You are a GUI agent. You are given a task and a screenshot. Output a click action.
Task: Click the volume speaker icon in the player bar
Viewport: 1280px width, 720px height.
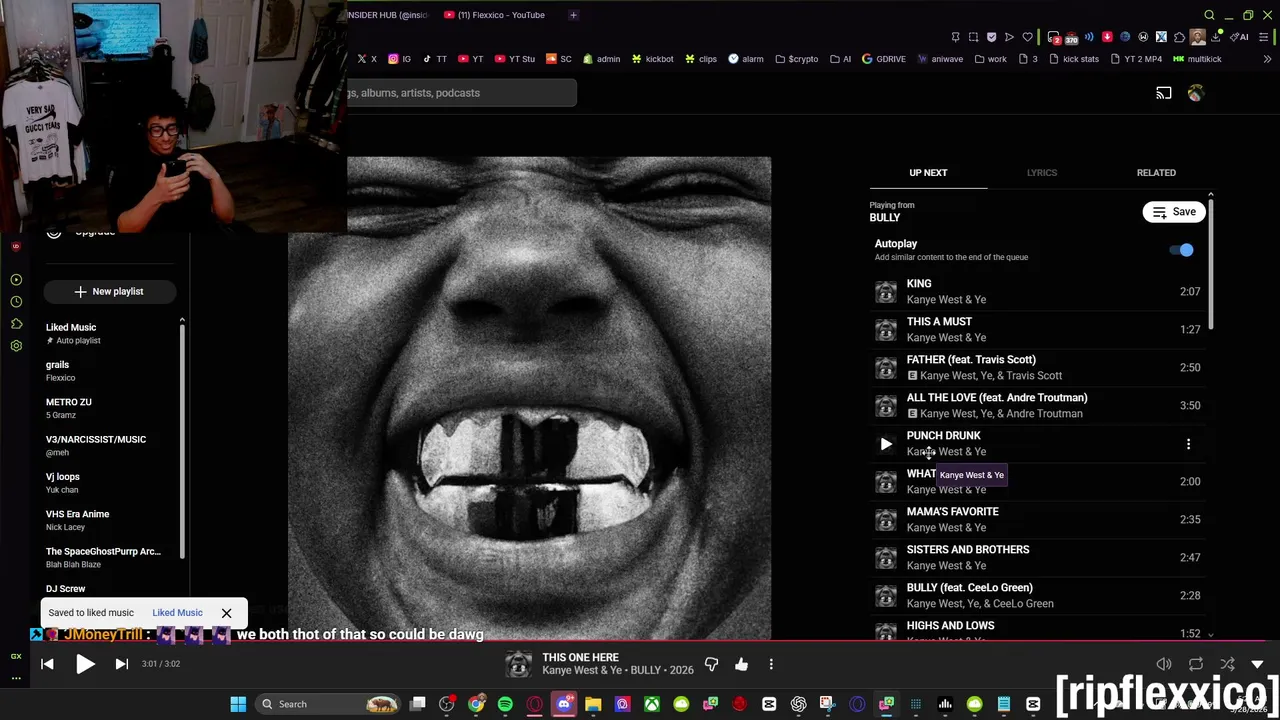(x=1164, y=664)
